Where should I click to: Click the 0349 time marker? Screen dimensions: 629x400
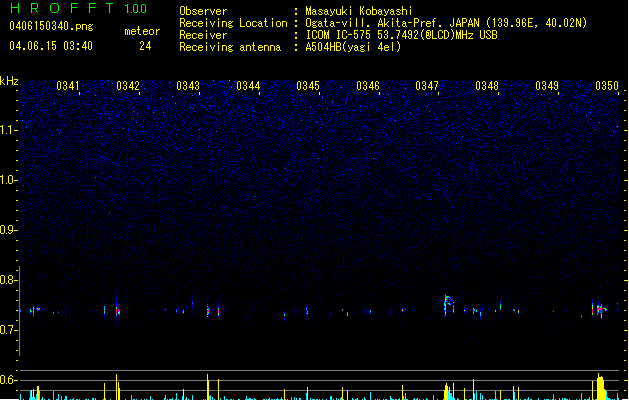547,86
